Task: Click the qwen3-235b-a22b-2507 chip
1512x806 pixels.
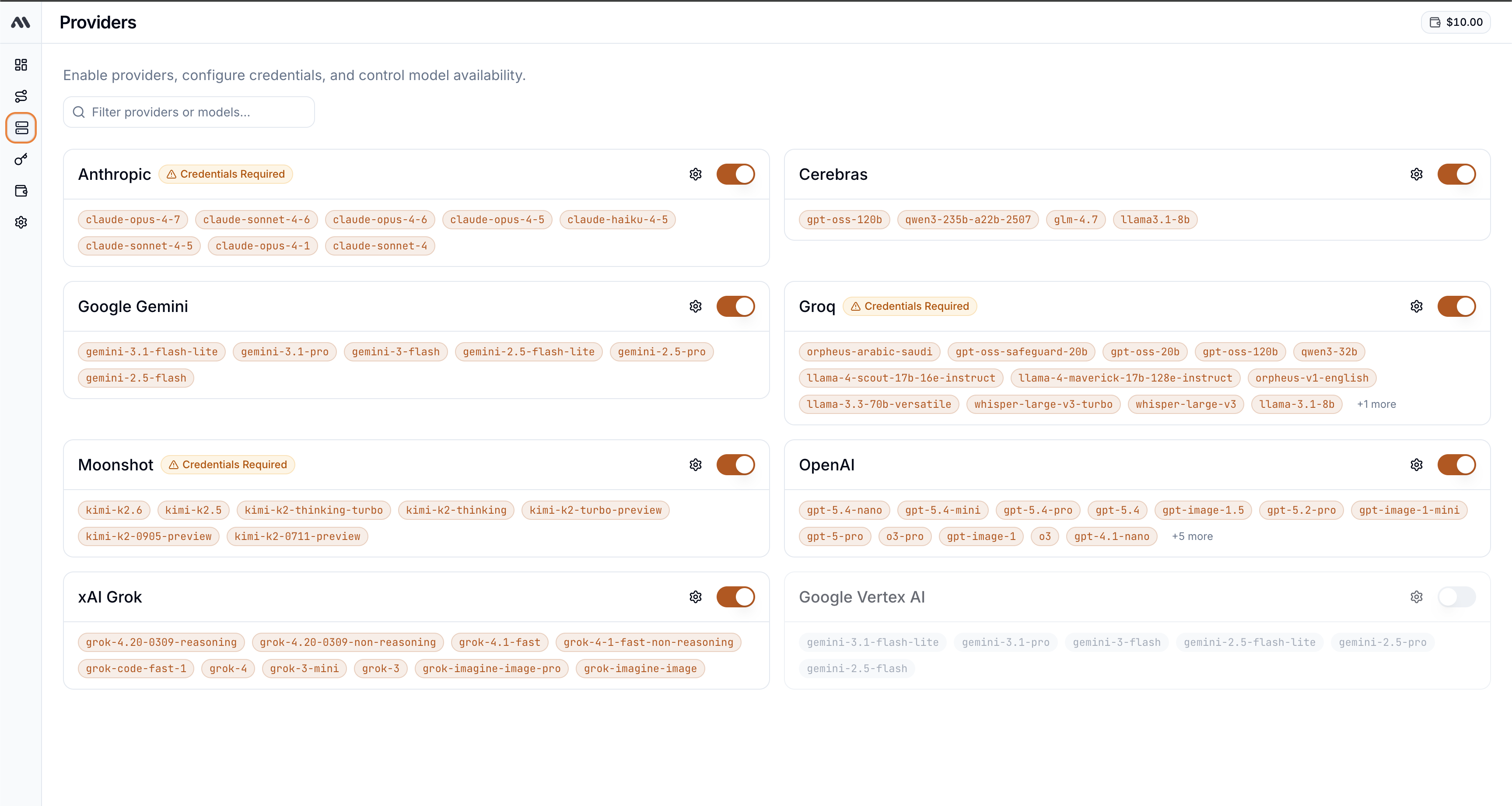Action: [x=968, y=220]
